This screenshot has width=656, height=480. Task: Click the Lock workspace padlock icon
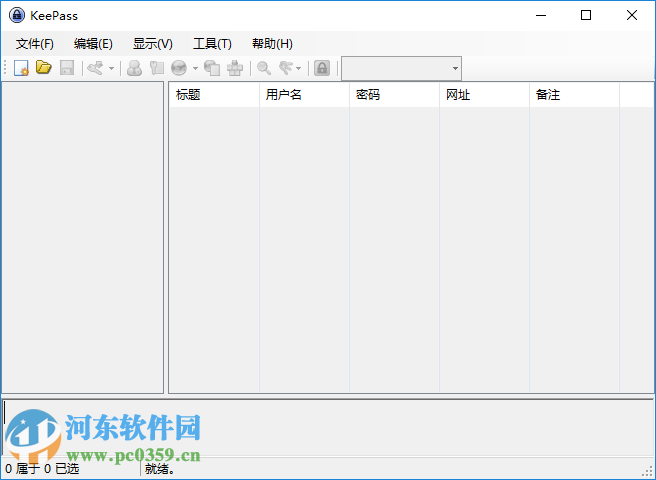(x=322, y=68)
